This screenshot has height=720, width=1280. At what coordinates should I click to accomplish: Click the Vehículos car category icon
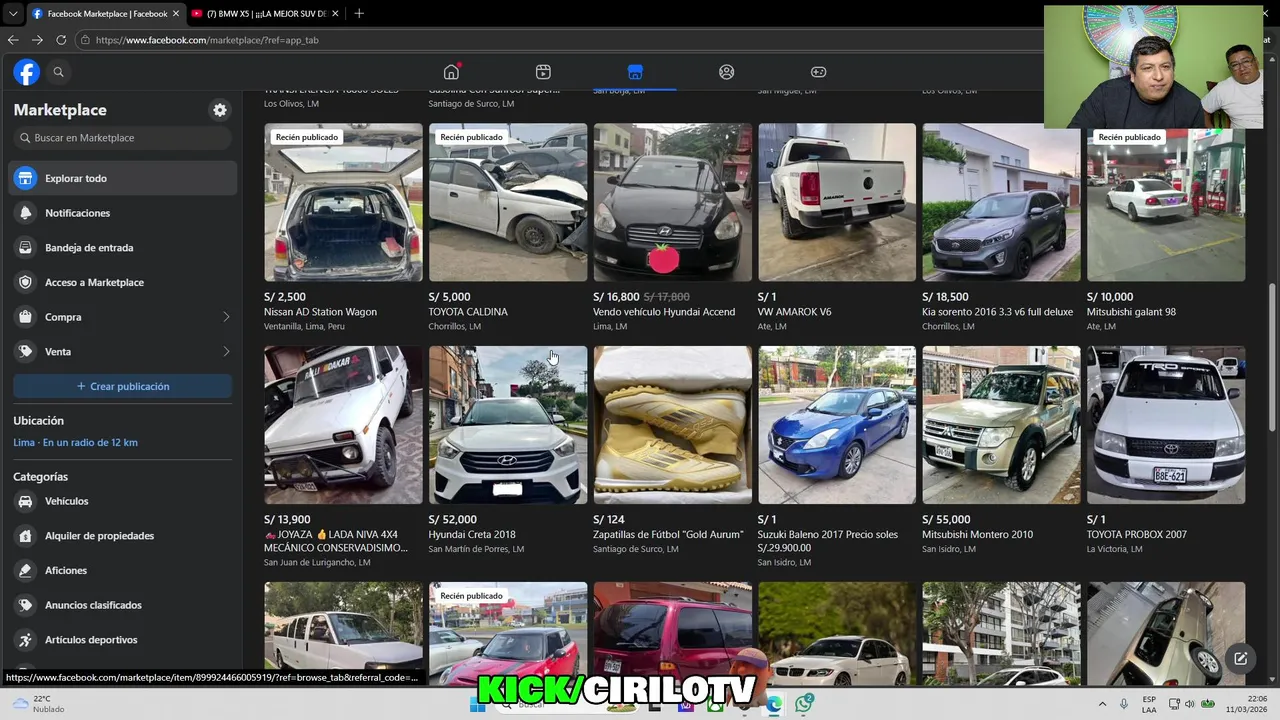coord(25,501)
